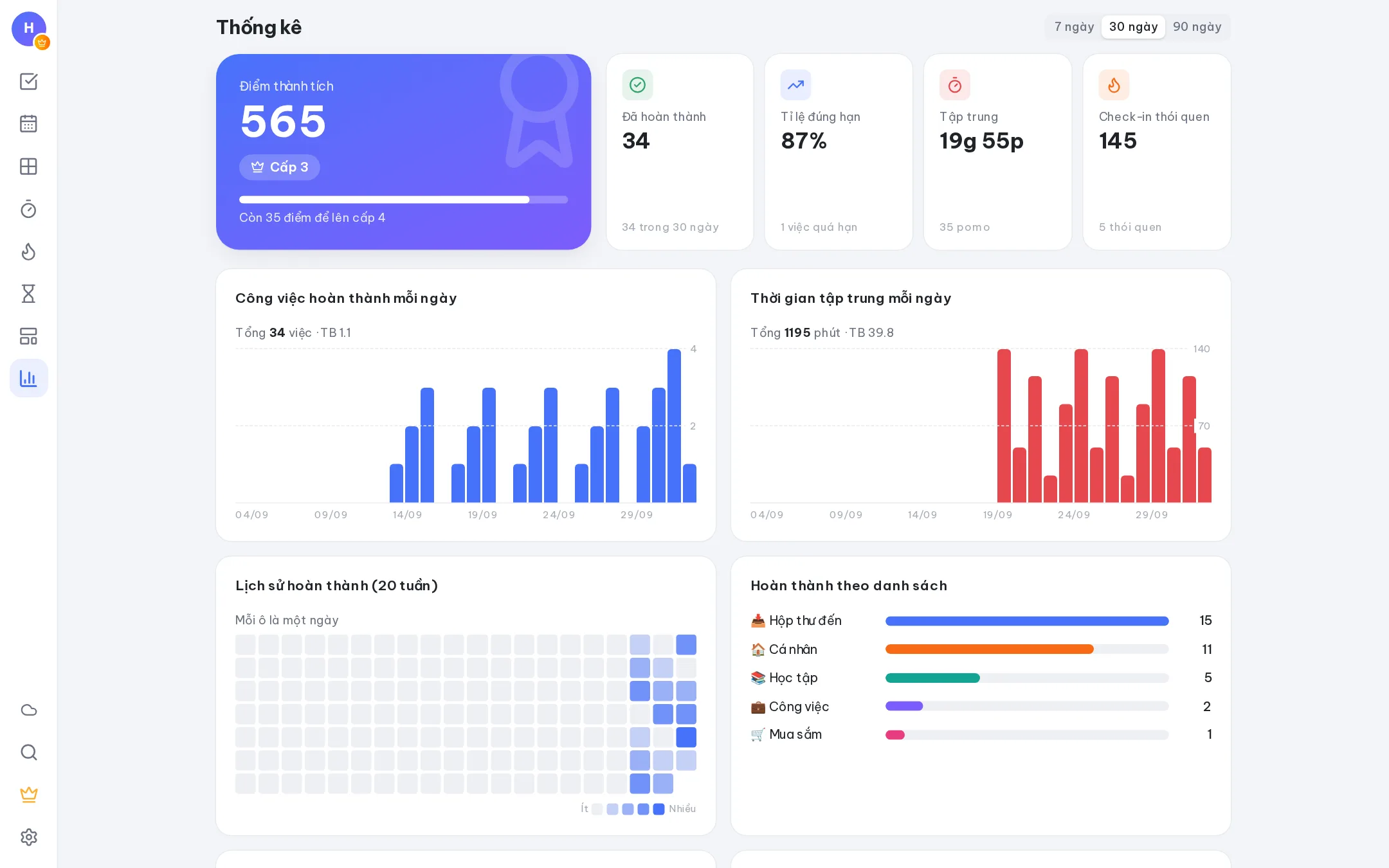Open settings gear icon
The width and height of the screenshot is (1389, 868).
tap(29, 837)
